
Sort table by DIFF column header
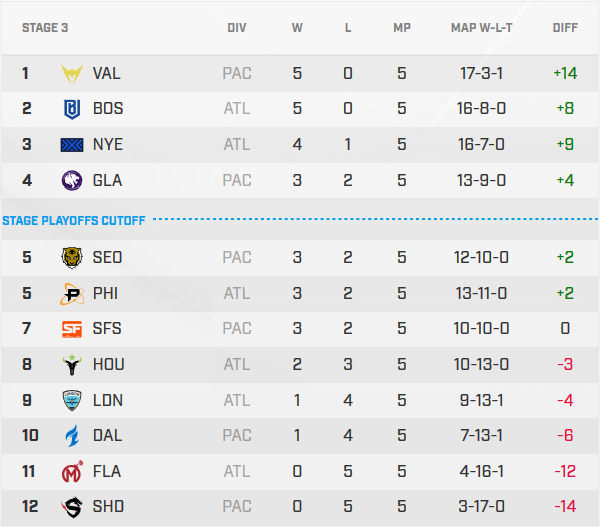coord(565,28)
